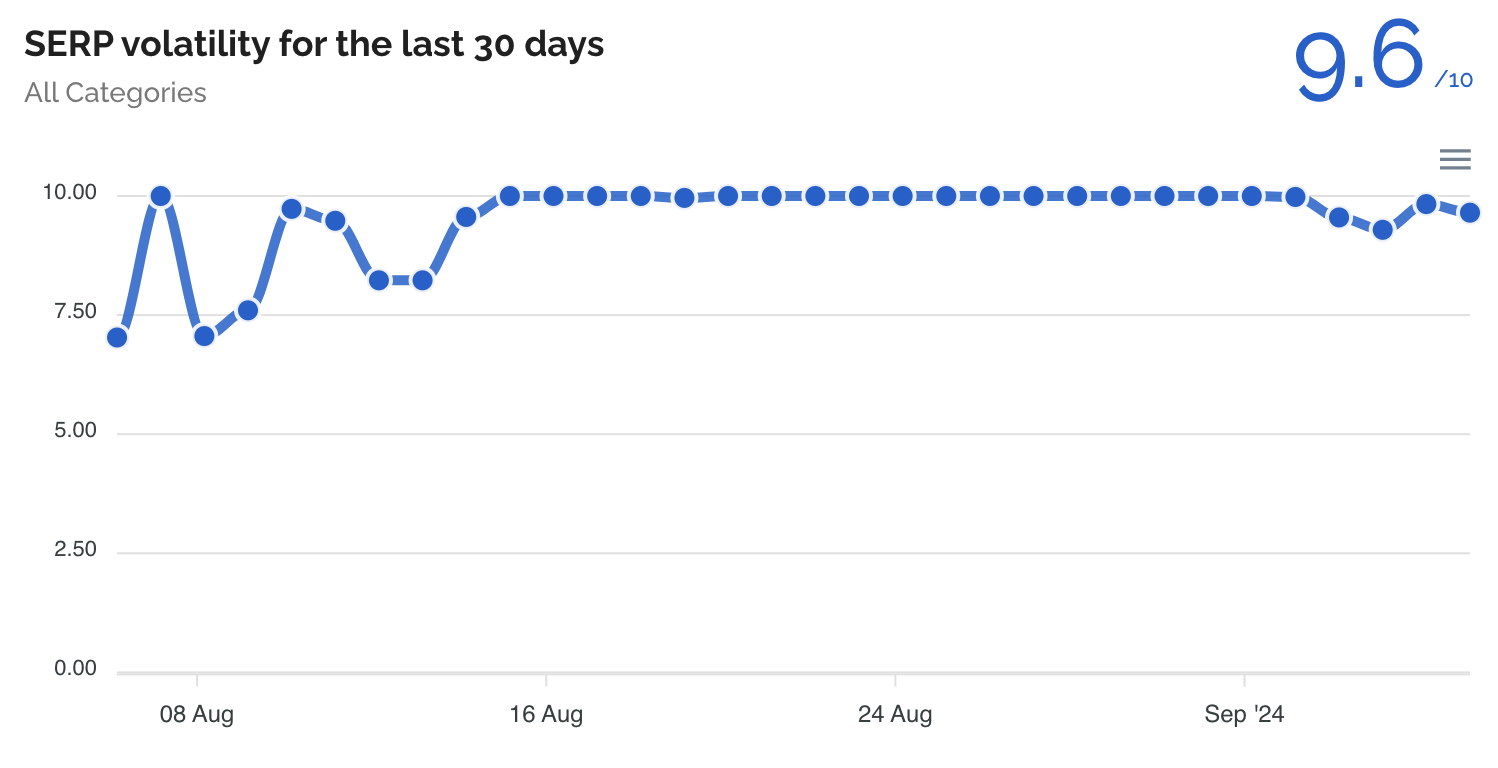1498x768 pixels.
Task: Select the data point above Sep '24
Action: coord(1251,196)
